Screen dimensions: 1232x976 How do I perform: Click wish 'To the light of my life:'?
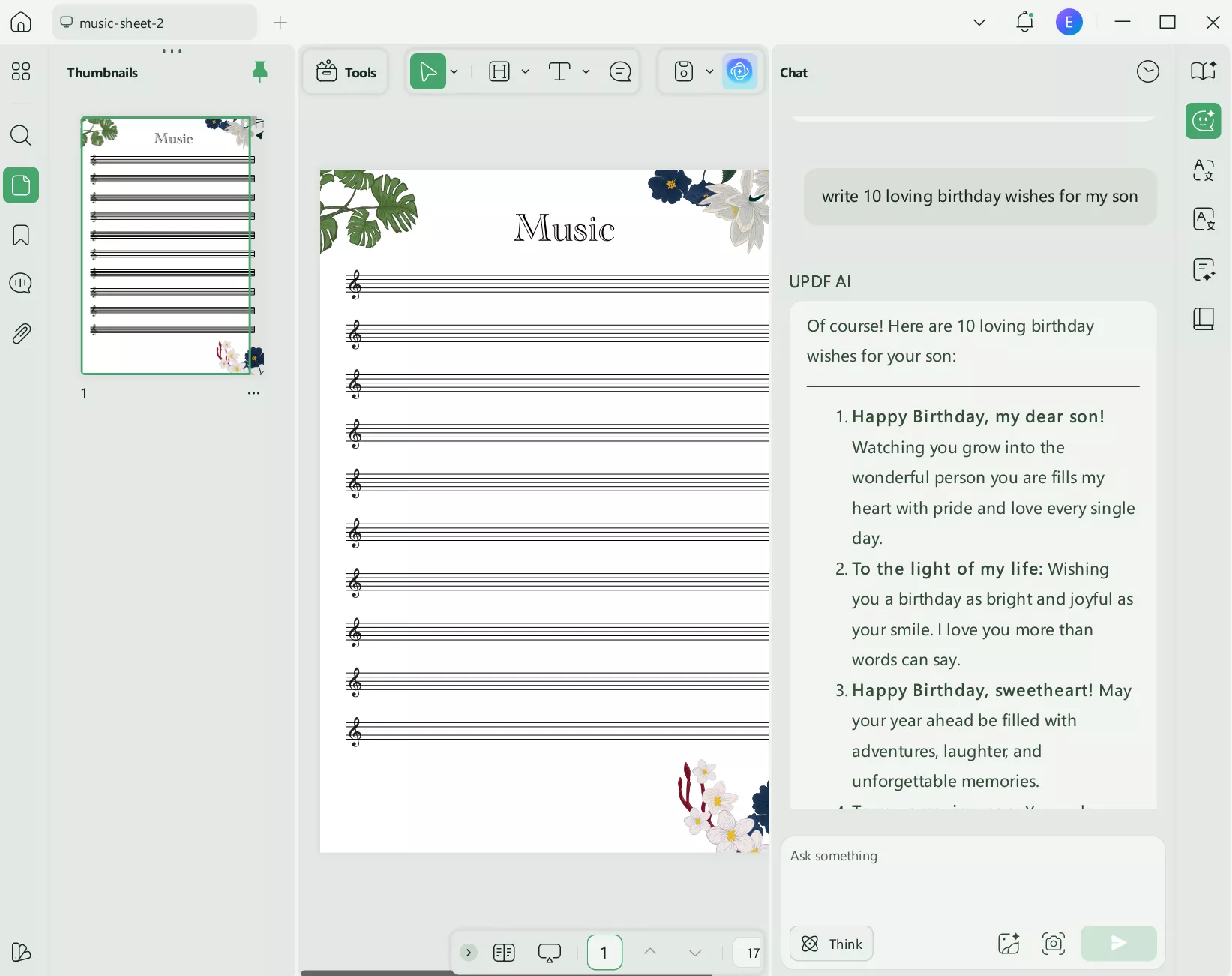click(947, 569)
